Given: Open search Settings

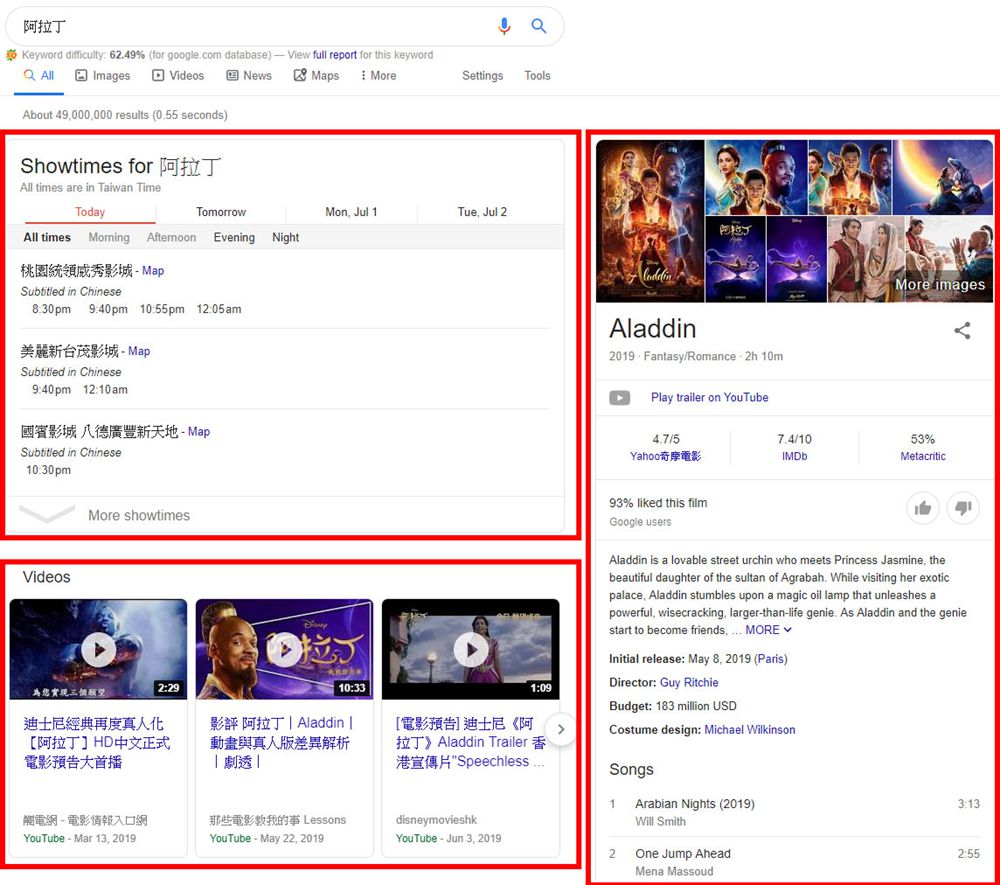Looking at the screenshot, I should click(483, 76).
